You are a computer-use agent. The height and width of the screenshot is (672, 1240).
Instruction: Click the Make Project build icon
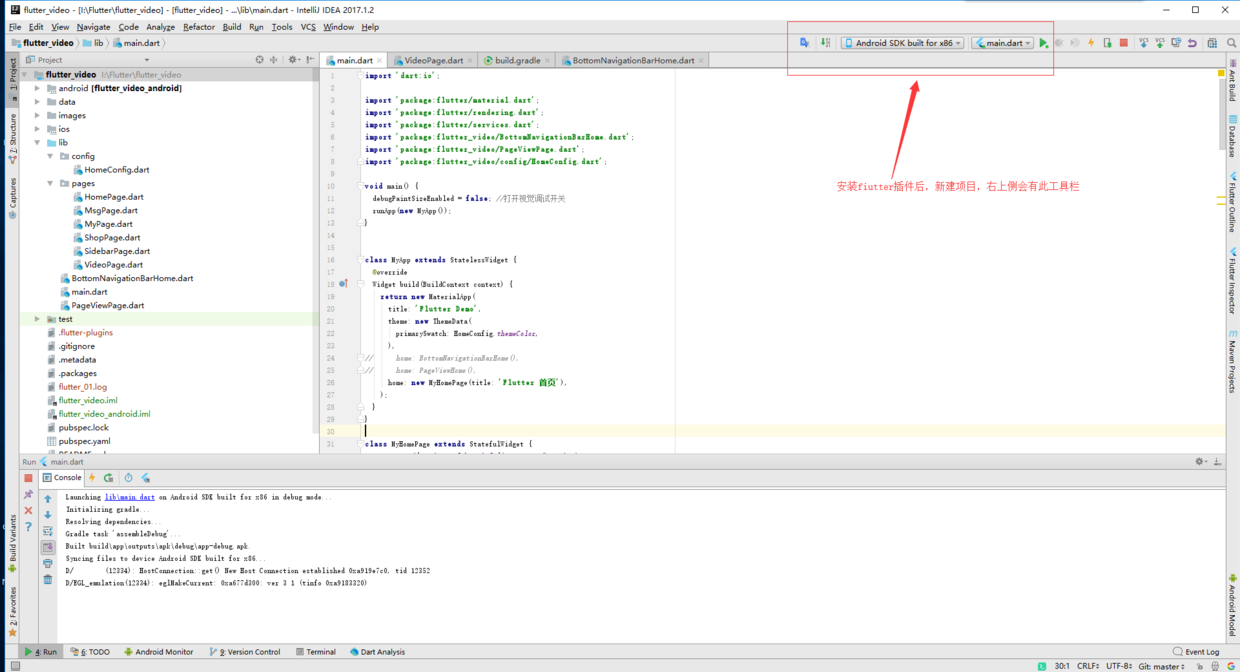click(825, 43)
